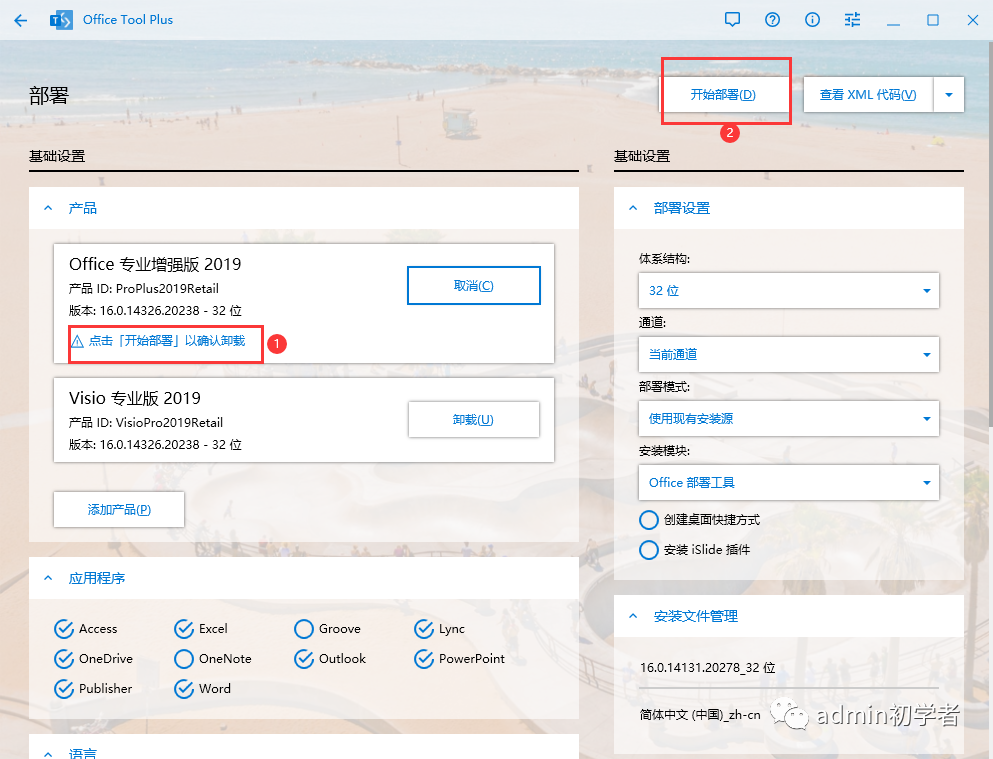Open the feedback chat icon
Image resolution: width=993 pixels, height=759 pixels.
click(x=732, y=20)
